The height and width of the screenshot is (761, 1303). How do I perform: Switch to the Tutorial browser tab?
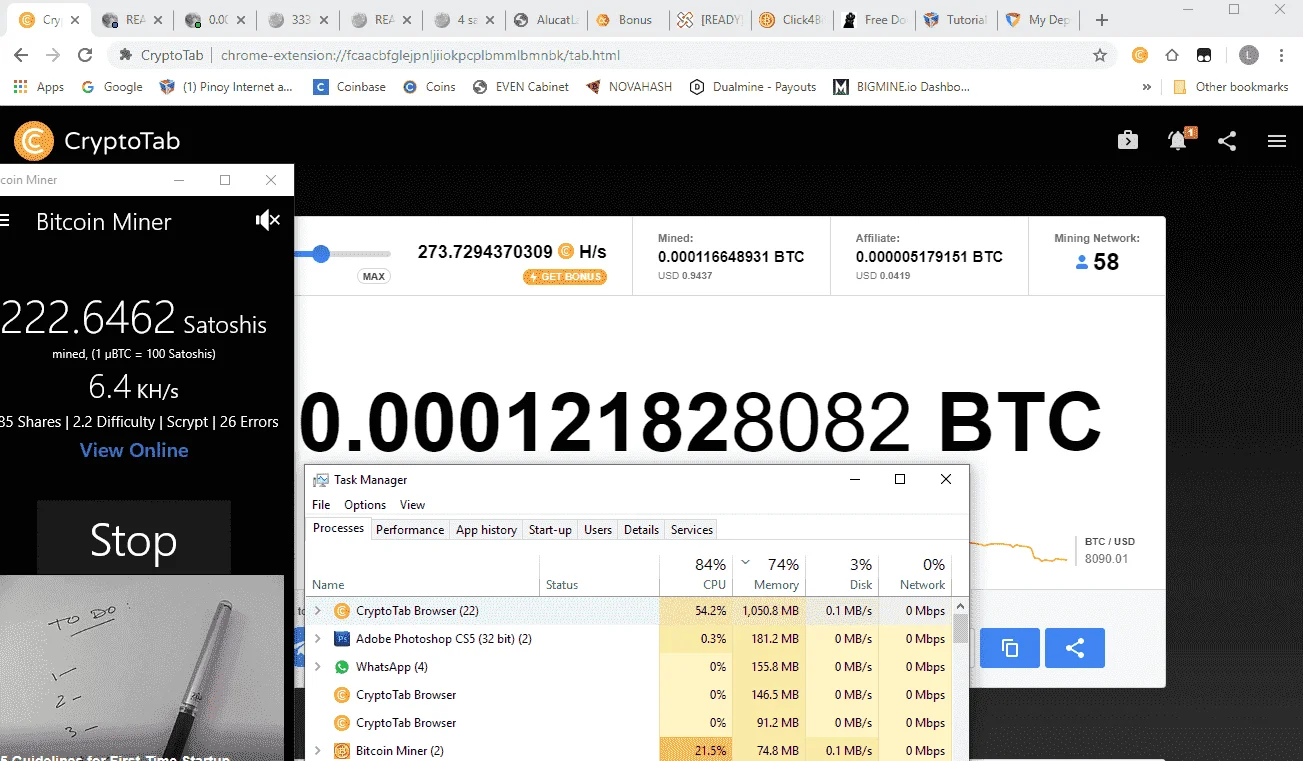(x=955, y=20)
